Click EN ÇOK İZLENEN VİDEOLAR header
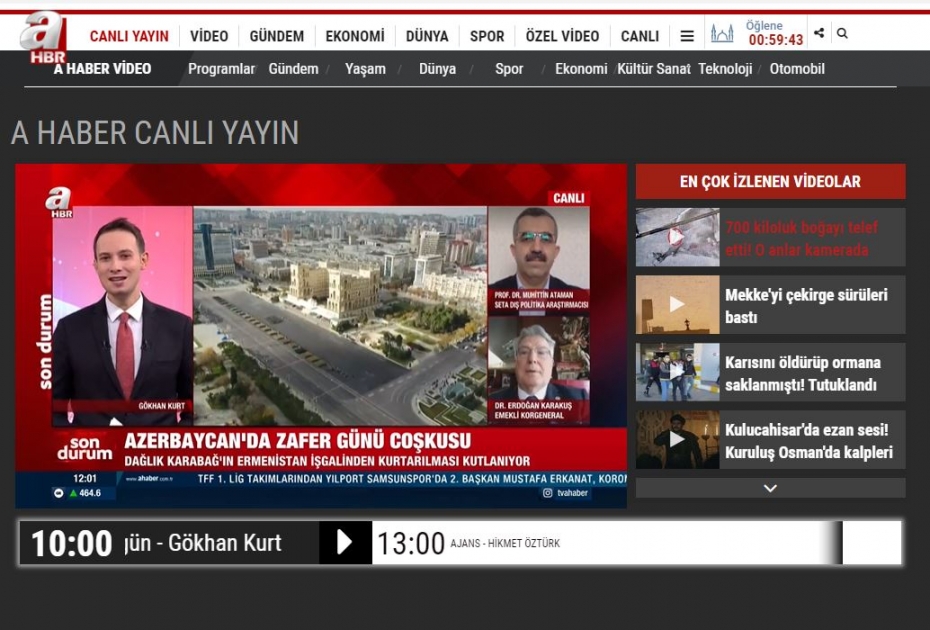Viewport: 930px width, 630px height. [770, 182]
